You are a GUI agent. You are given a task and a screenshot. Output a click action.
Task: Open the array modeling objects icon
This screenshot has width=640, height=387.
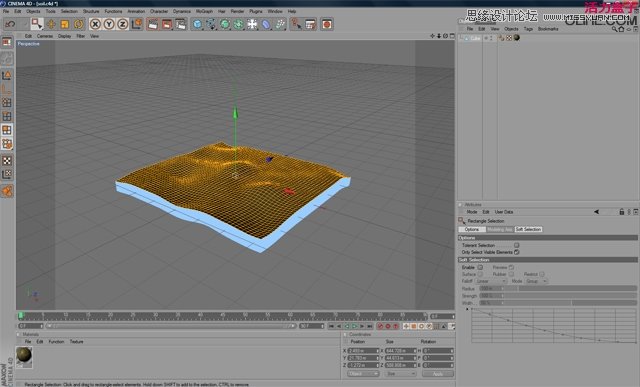238,24
